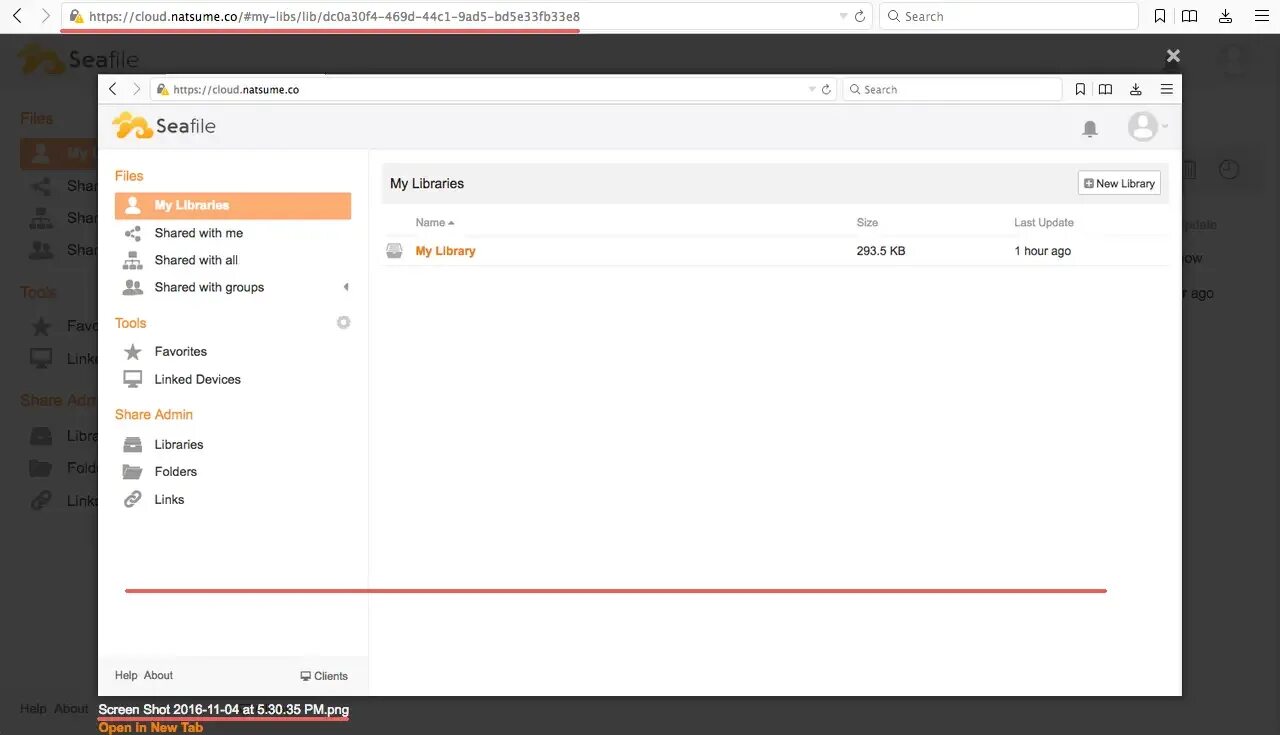The width and height of the screenshot is (1280, 735).
Task: Click the New Library button
Action: click(1119, 183)
